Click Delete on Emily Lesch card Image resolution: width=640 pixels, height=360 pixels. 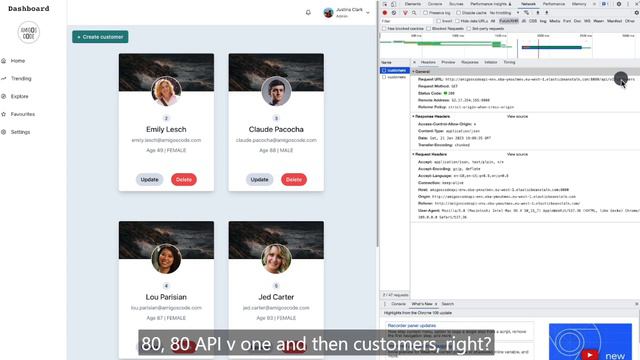coord(184,180)
